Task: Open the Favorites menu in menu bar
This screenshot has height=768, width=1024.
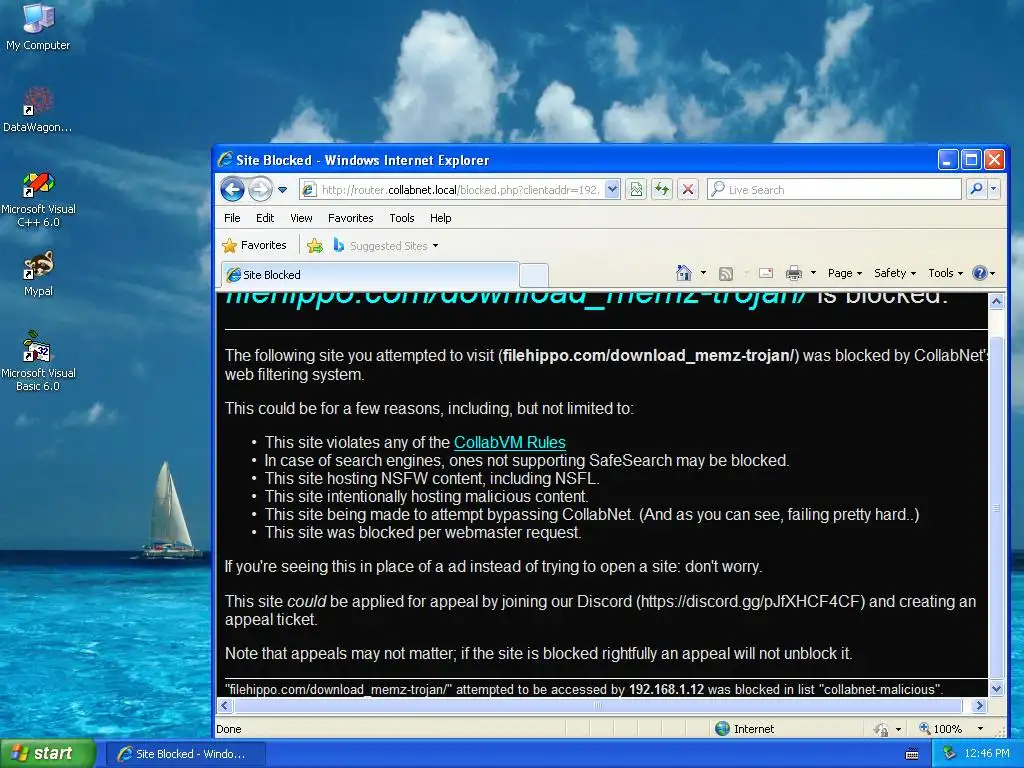Action: (351, 218)
